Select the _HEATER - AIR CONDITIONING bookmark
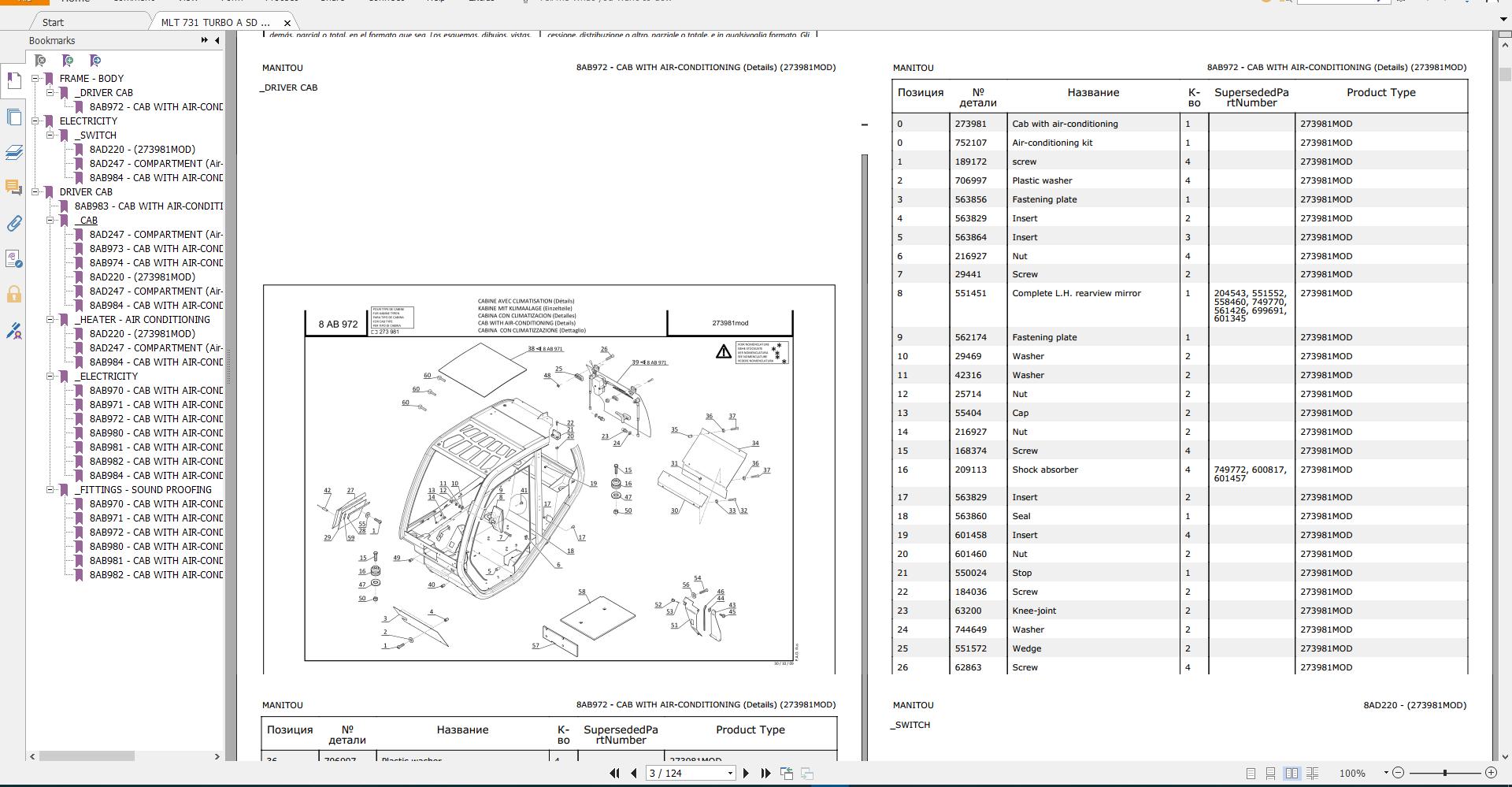This screenshot has width=1512, height=787. pyautogui.click(x=143, y=319)
